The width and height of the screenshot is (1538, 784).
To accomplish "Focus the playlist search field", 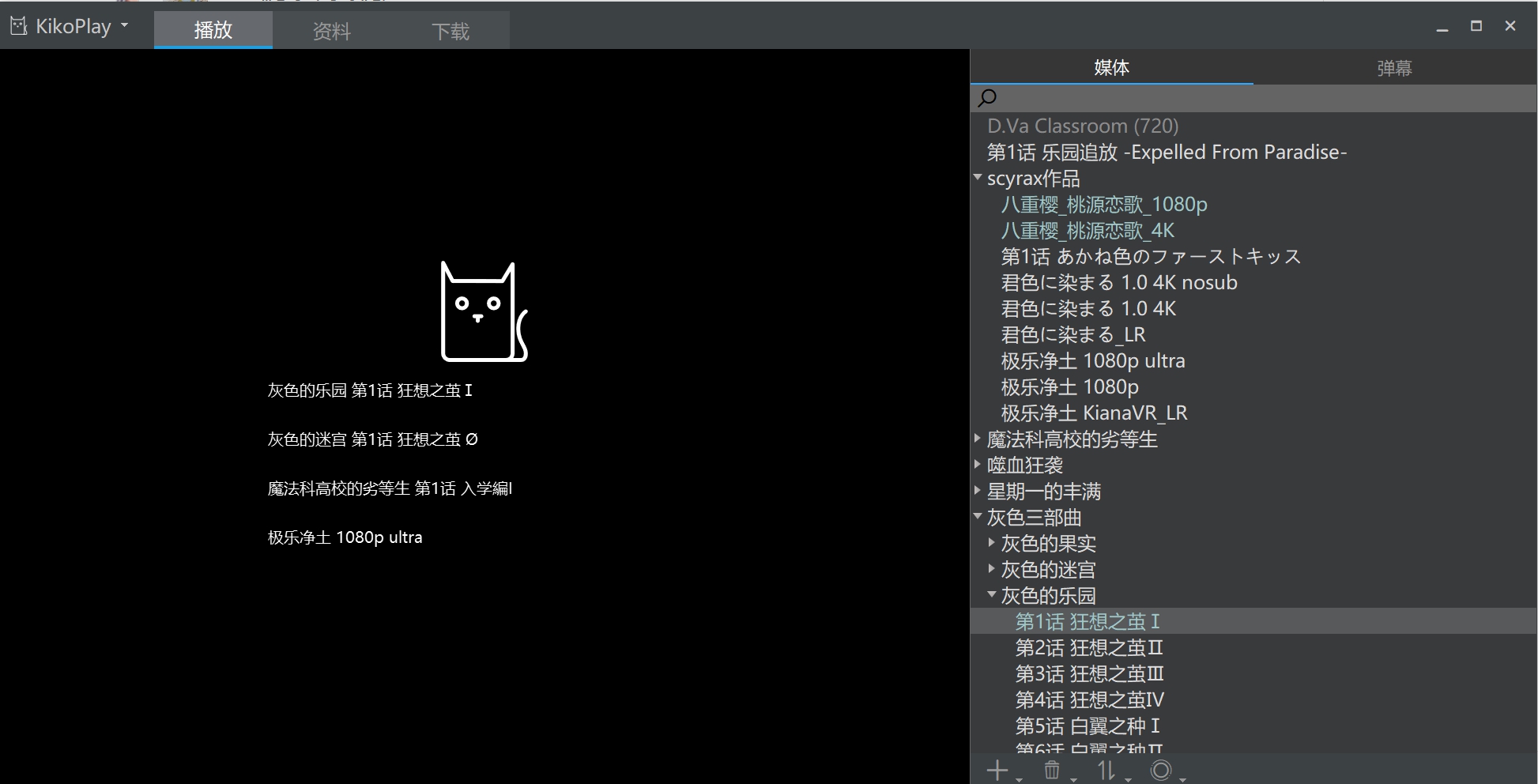I will click(x=1253, y=98).
